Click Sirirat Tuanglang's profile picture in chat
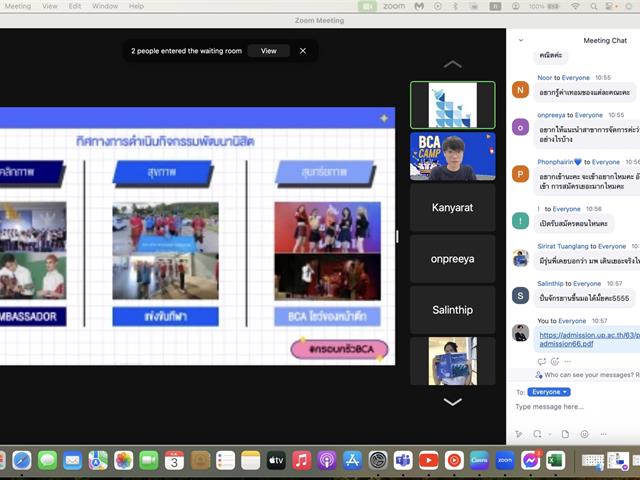 (520, 258)
